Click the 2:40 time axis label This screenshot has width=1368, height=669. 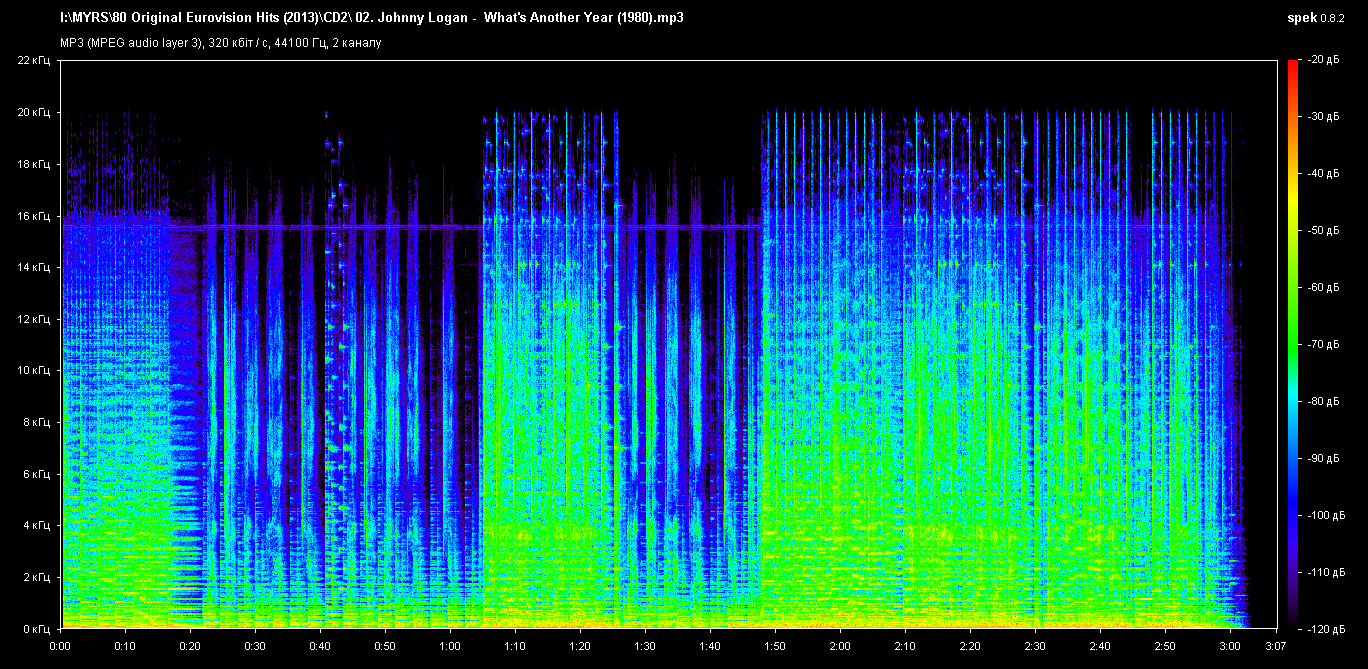pyautogui.click(x=1100, y=646)
